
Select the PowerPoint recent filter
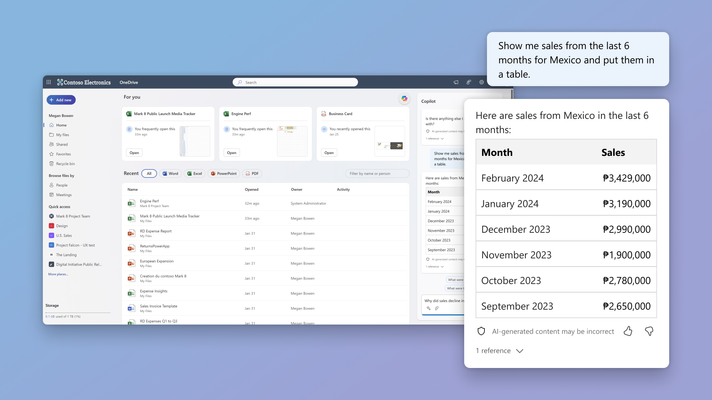tap(224, 173)
